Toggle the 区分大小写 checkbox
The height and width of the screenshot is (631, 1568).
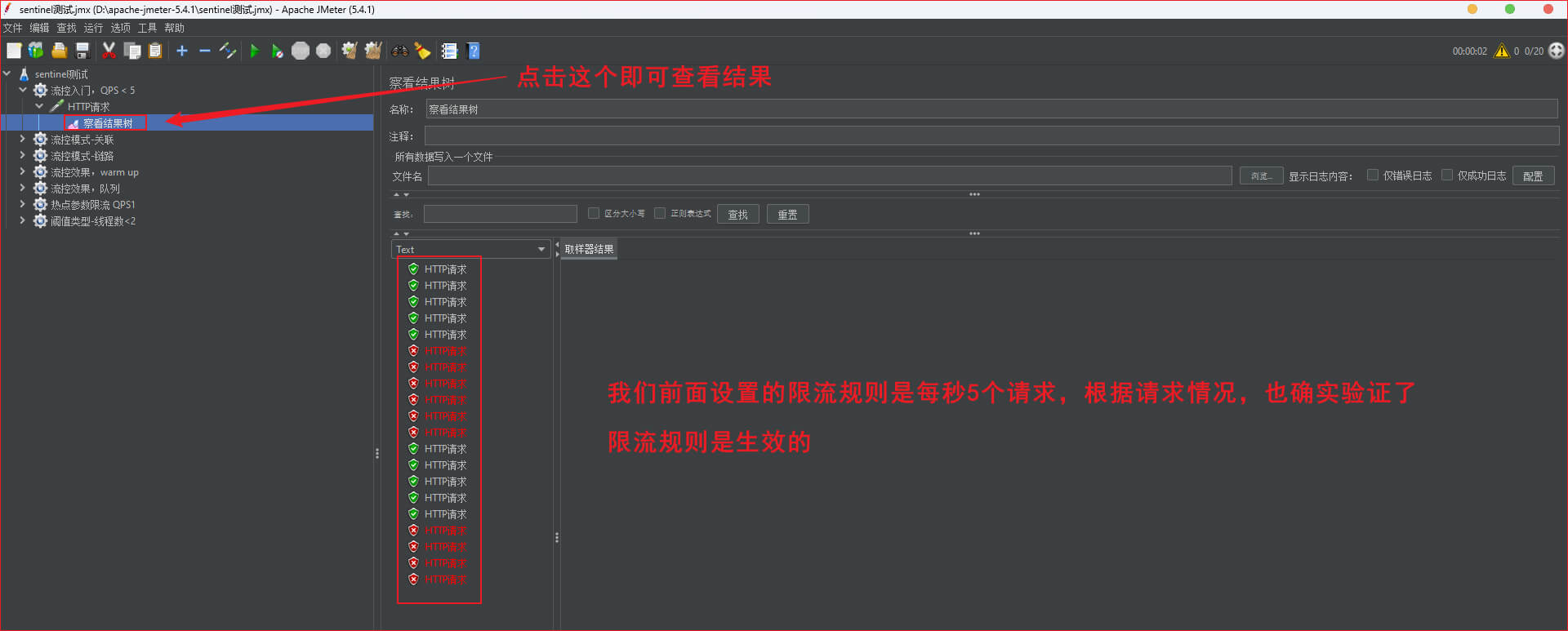pyautogui.click(x=594, y=213)
